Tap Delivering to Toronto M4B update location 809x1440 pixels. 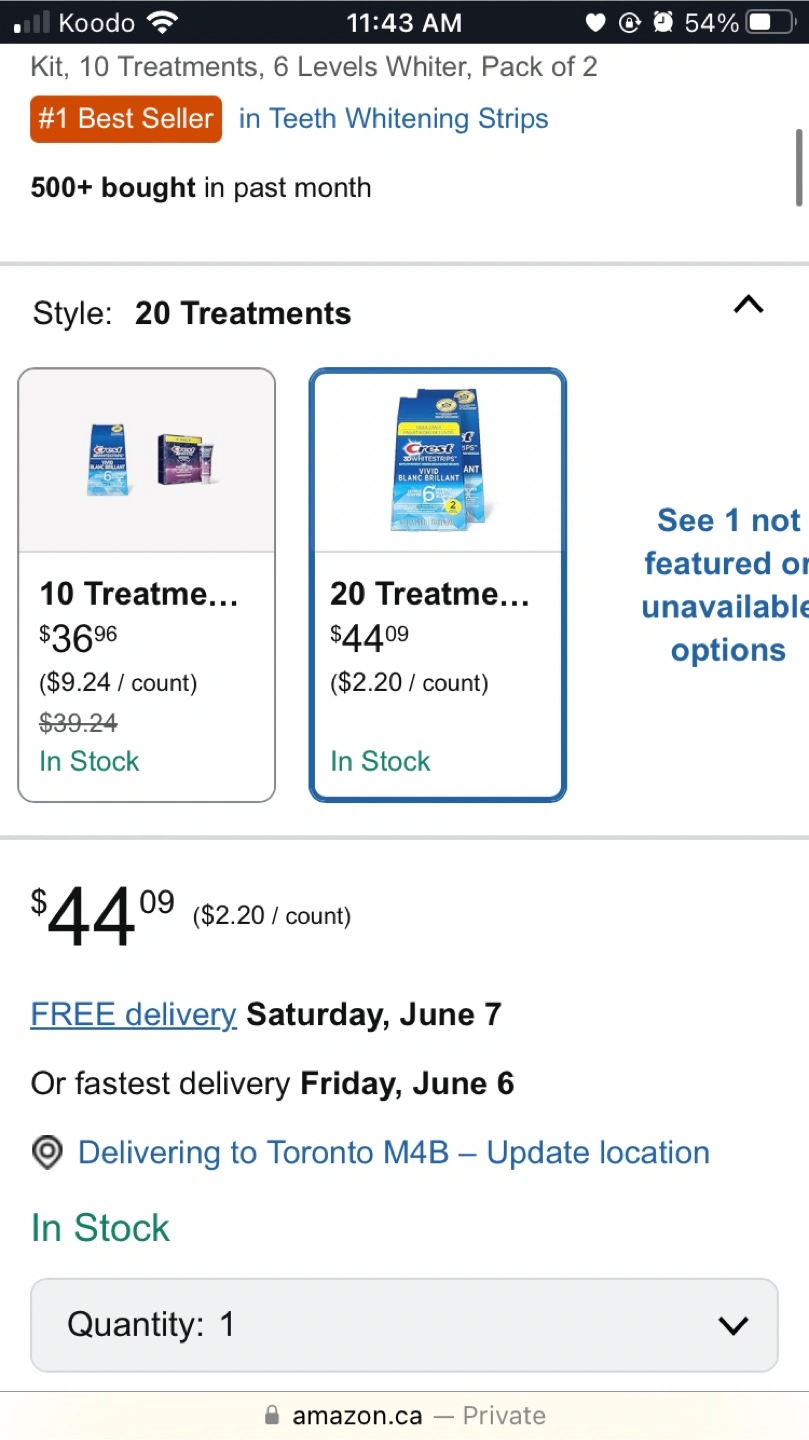point(393,1153)
